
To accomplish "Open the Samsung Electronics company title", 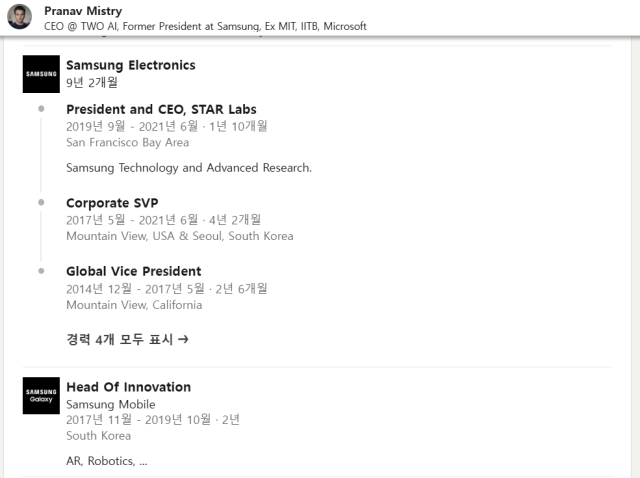I will [131, 65].
